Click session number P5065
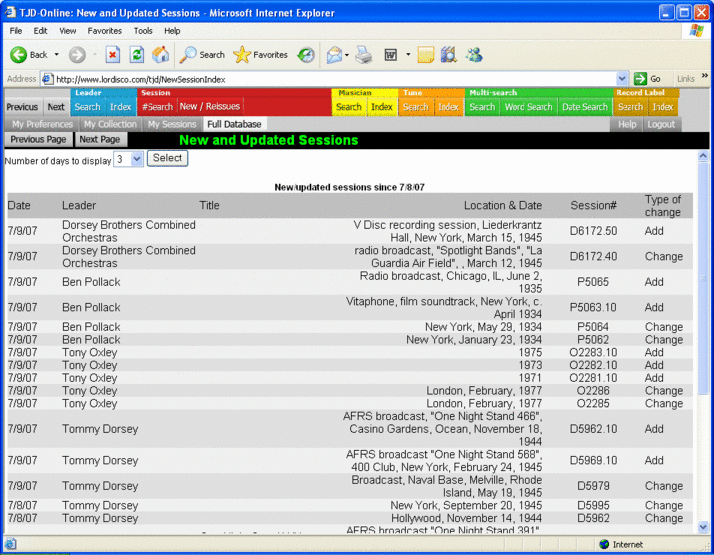 click(x=593, y=282)
